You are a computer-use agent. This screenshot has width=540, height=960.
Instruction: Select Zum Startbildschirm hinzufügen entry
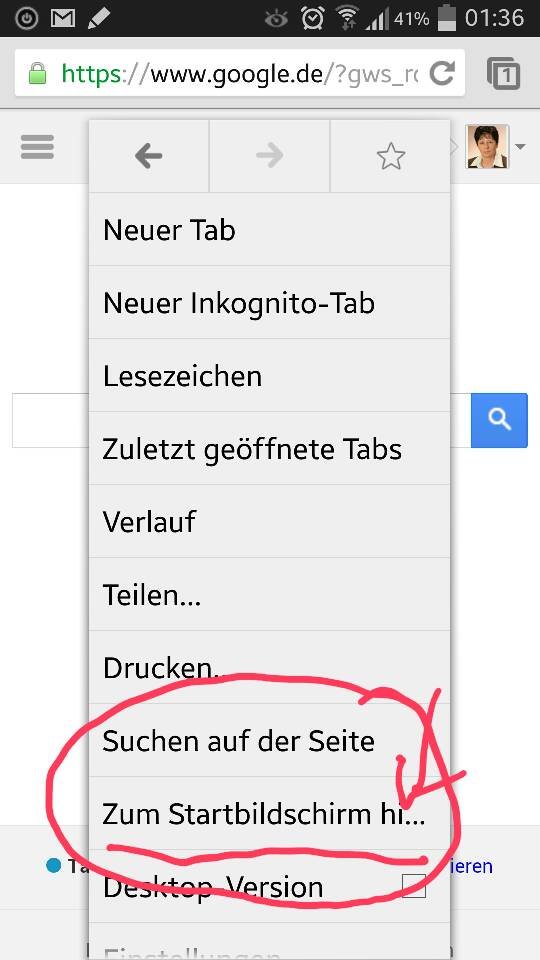pos(269,814)
